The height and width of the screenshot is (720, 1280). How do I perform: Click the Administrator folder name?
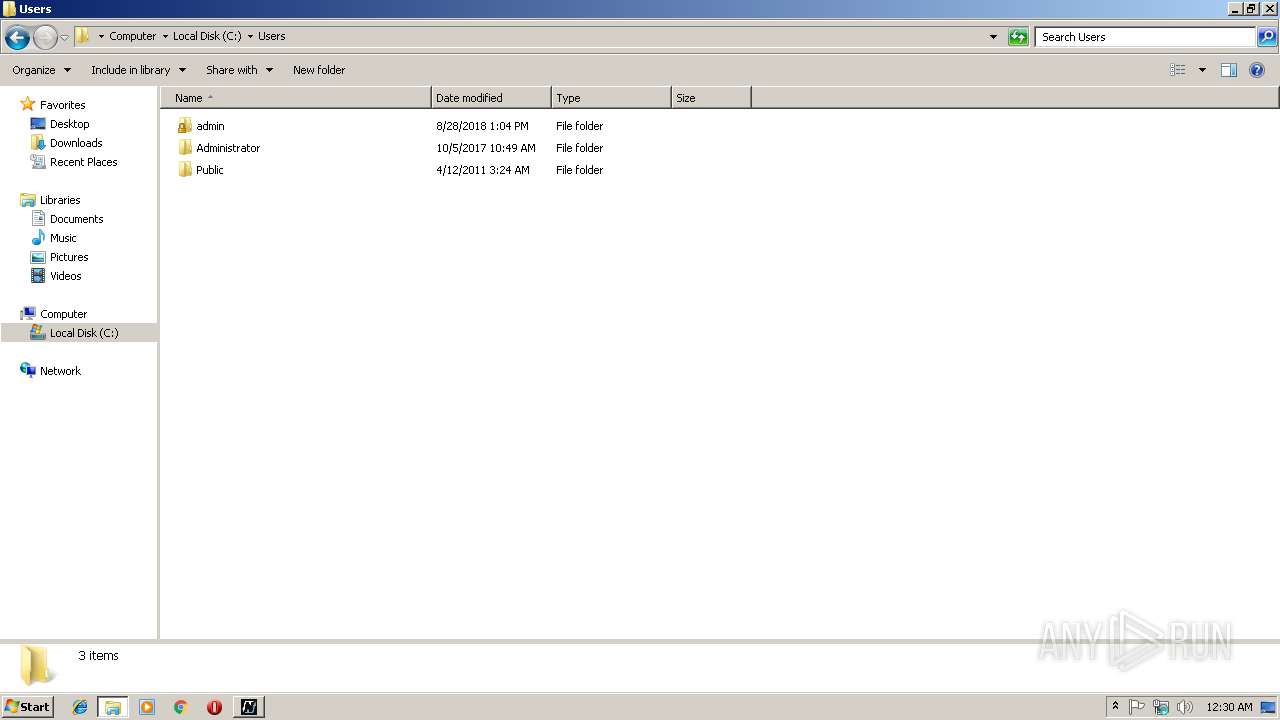click(x=228, y=148)
